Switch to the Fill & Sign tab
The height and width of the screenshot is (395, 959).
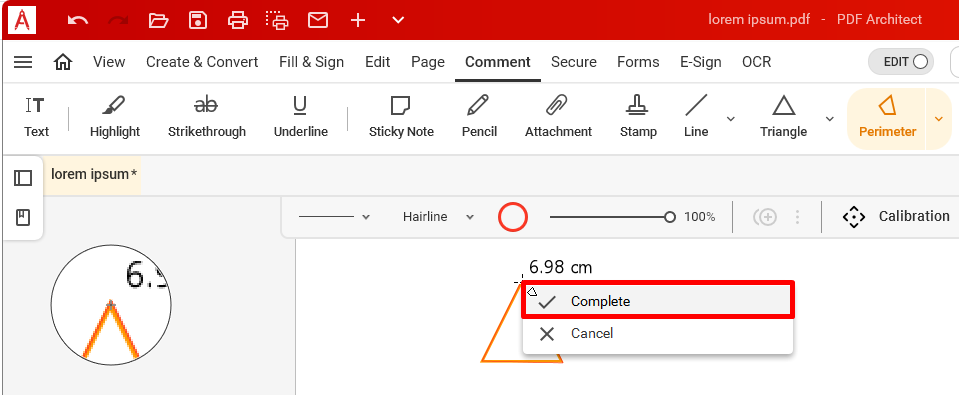(x=311, y=62)
